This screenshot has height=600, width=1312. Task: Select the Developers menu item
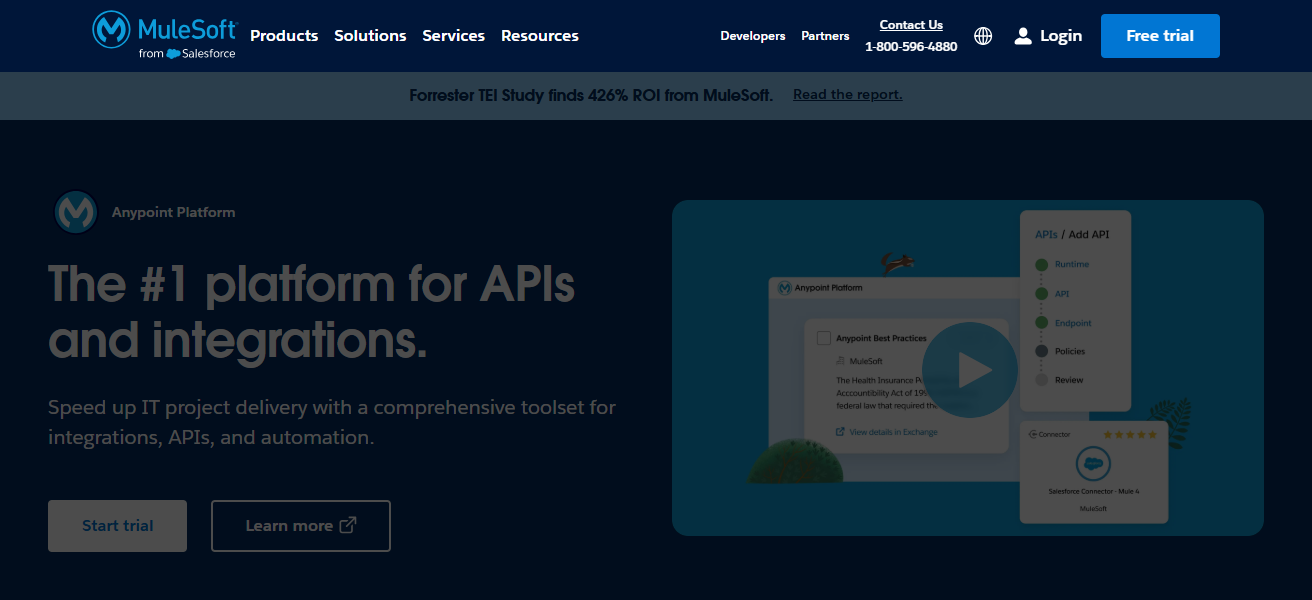753,36
